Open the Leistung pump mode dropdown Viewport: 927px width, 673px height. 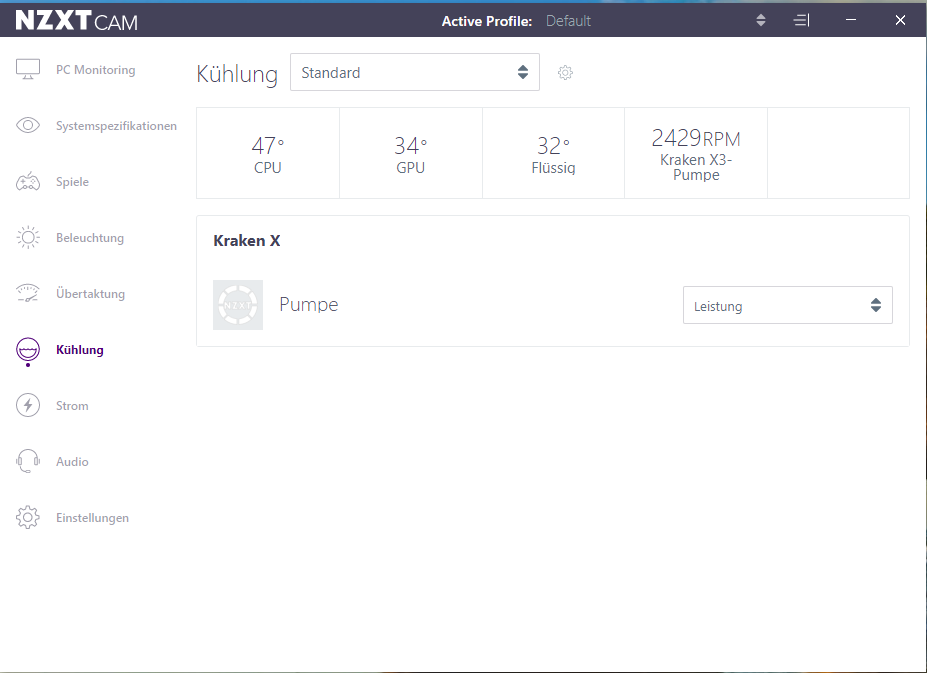click(787, 305)
